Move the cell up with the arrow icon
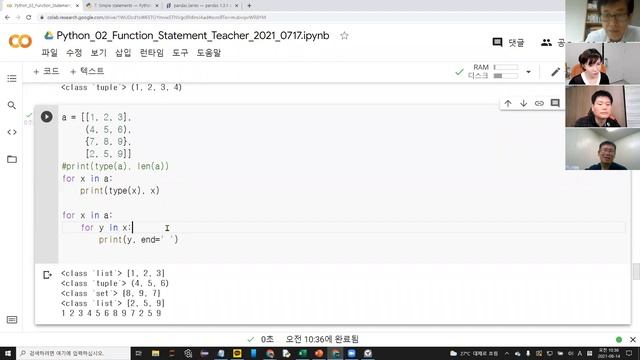 click(x=508, y=103)
